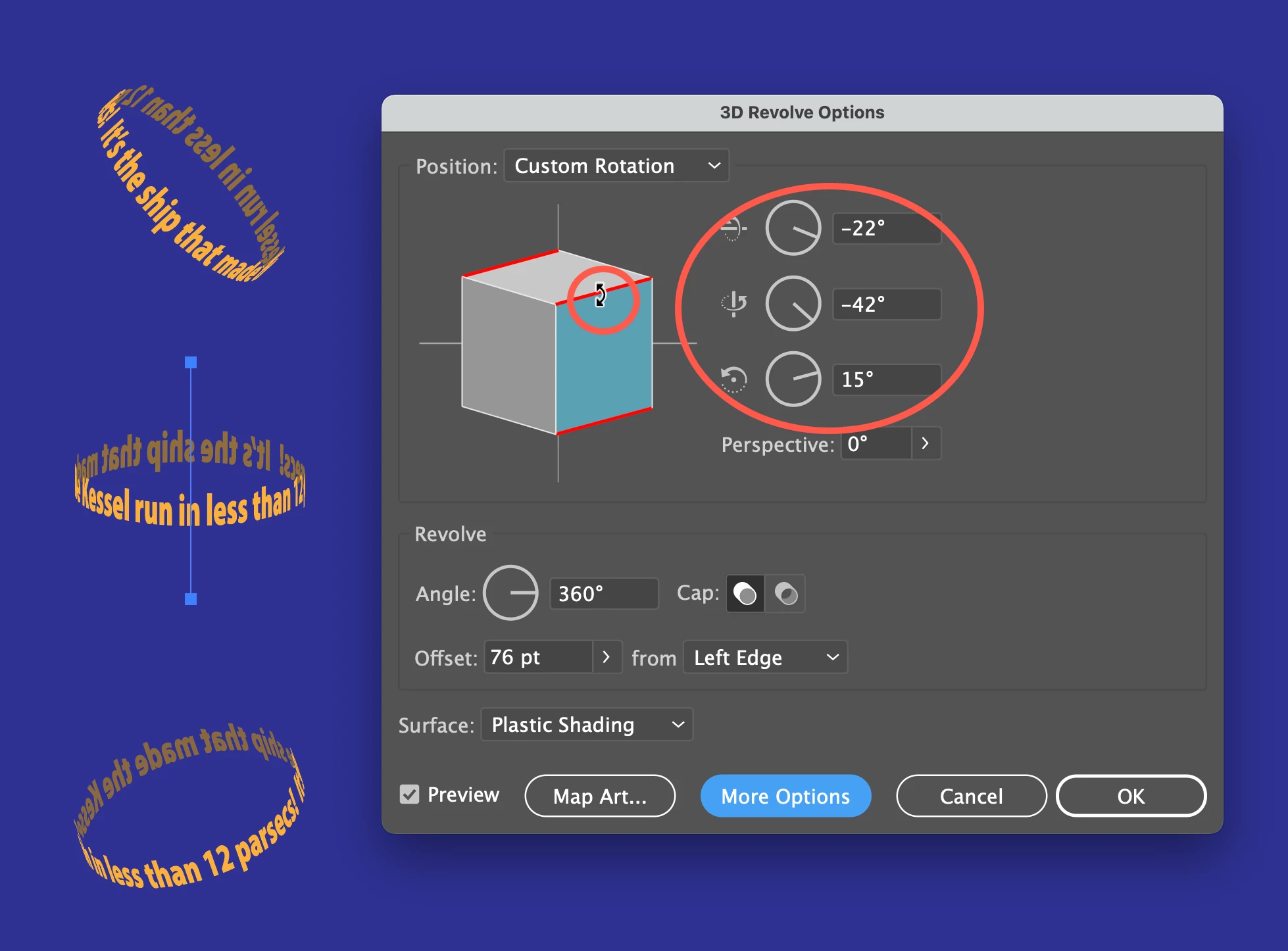Select the solid cap option
1288x951 pixels.
(x=745, y=594)
